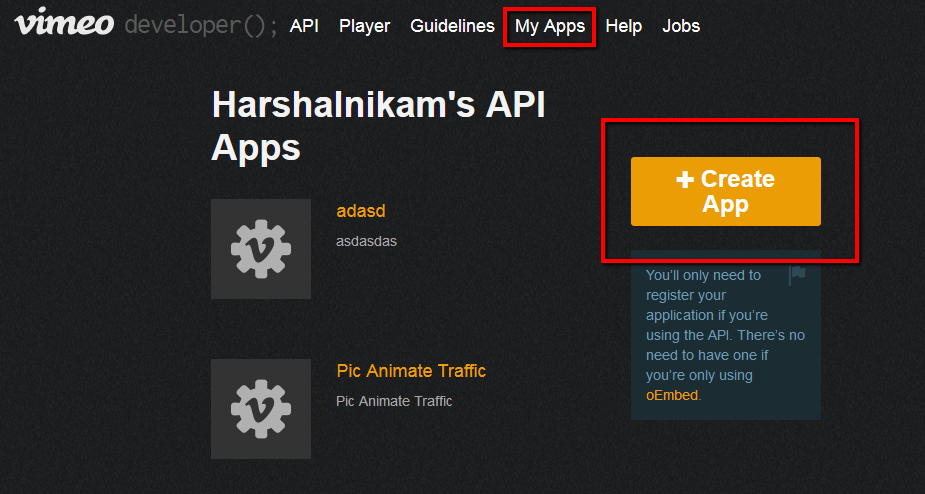Open the Guidelines page
Image resolution: width=925 pixels, height=494 pixels.
tap(452, 26)
